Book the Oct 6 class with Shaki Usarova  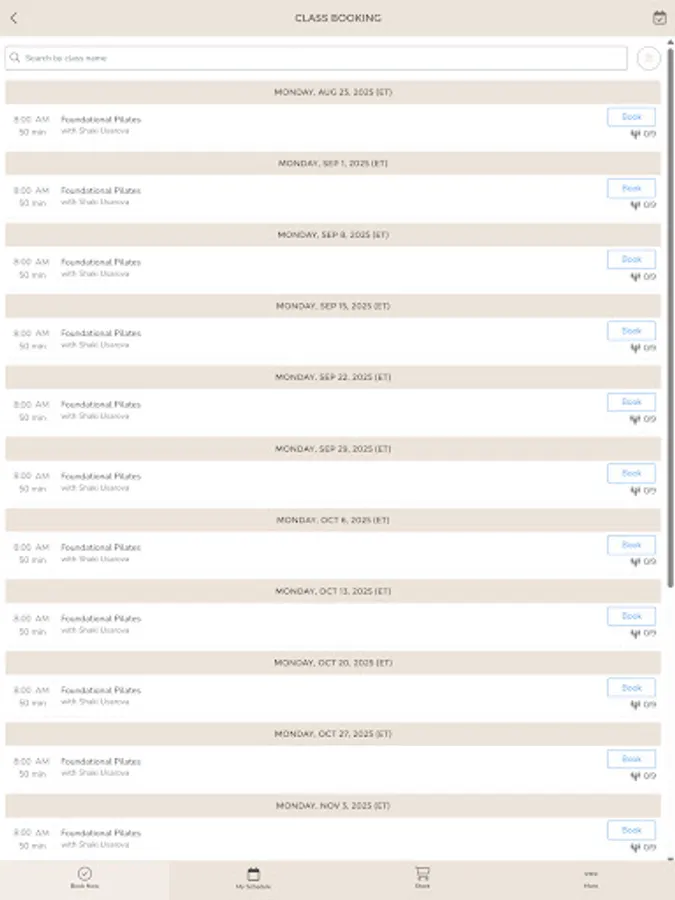[x=631, y=545]
